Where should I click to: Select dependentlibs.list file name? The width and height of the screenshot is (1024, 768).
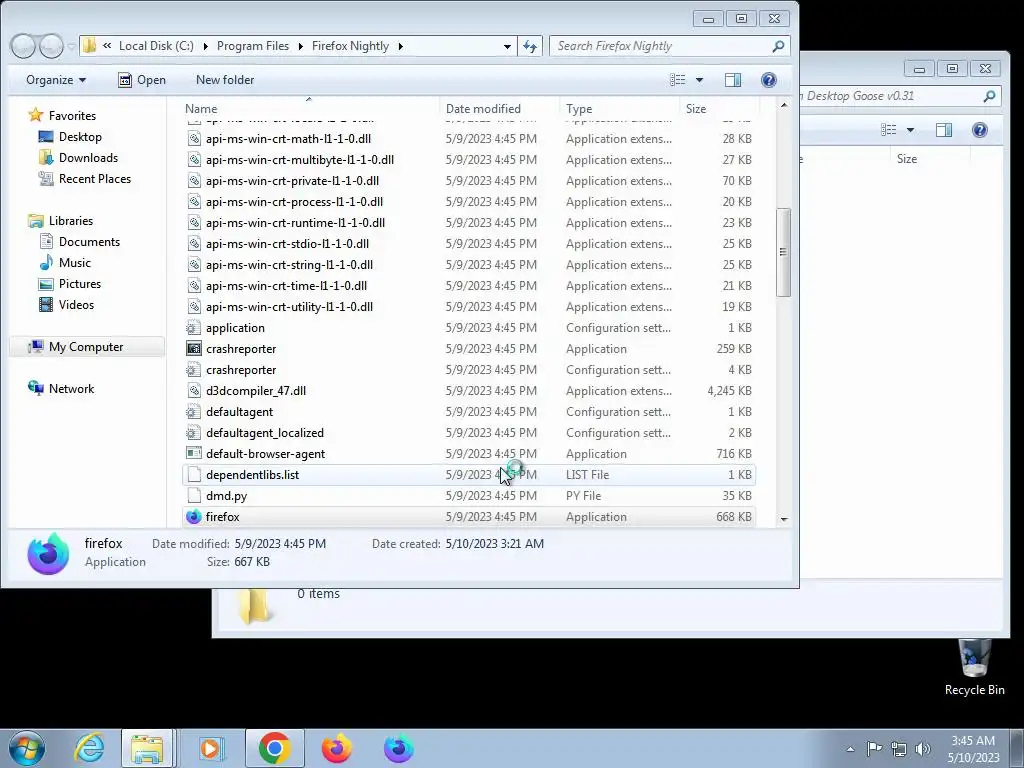252,475
